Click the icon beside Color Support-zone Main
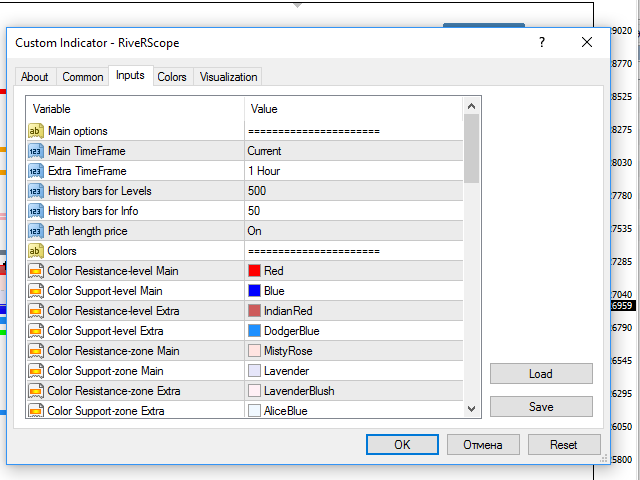Viewport: 640px width, 480px height. (35, 371)
